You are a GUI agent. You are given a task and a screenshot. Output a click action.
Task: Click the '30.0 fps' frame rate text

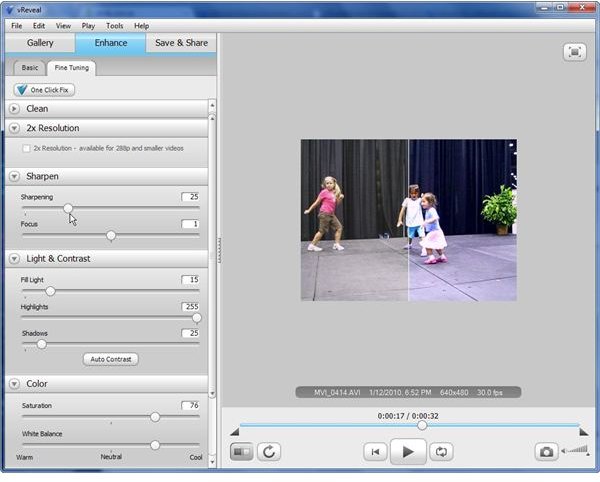coord(490,392)
